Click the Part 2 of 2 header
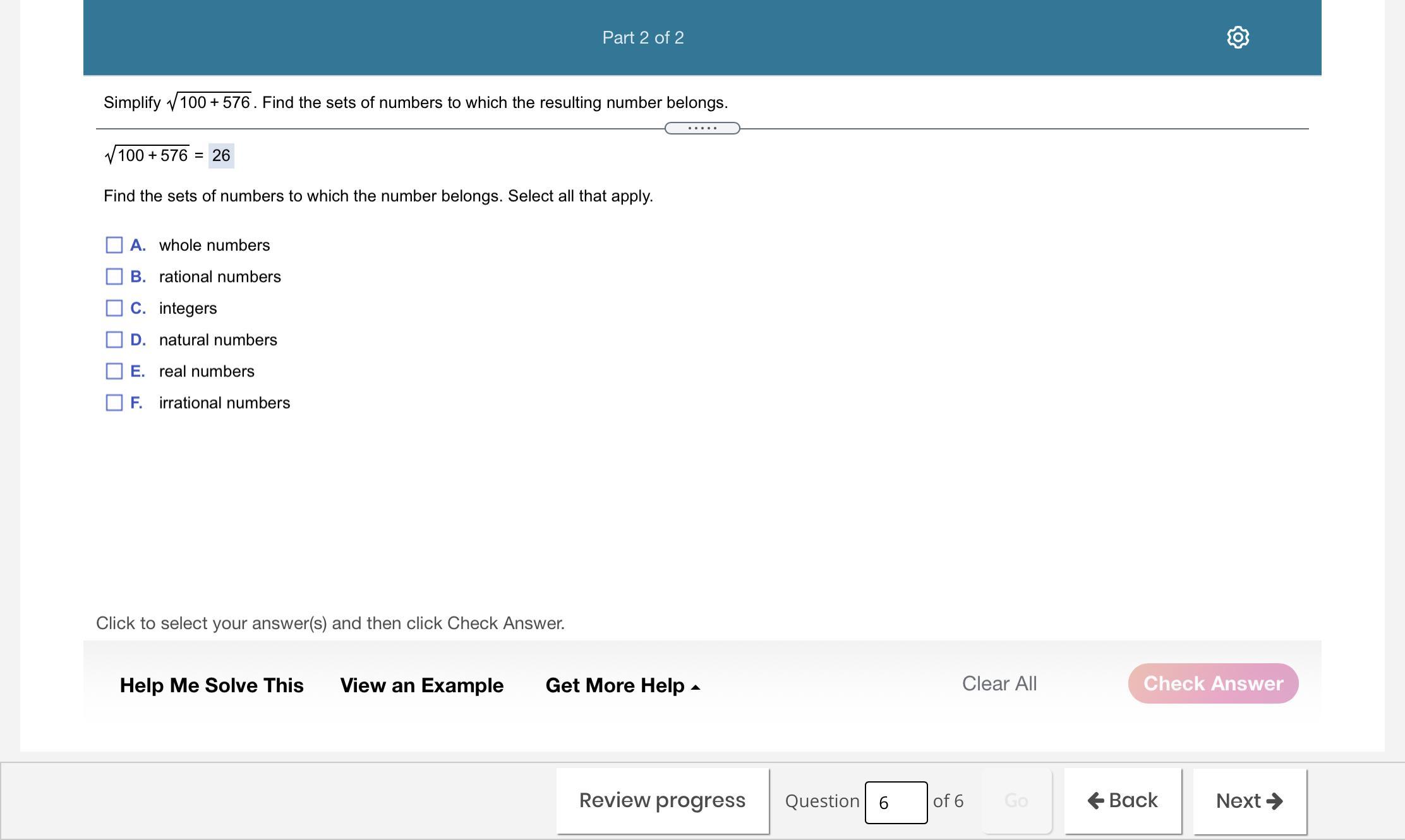This screenshot has height=840, width=1405. pos(642,37)
